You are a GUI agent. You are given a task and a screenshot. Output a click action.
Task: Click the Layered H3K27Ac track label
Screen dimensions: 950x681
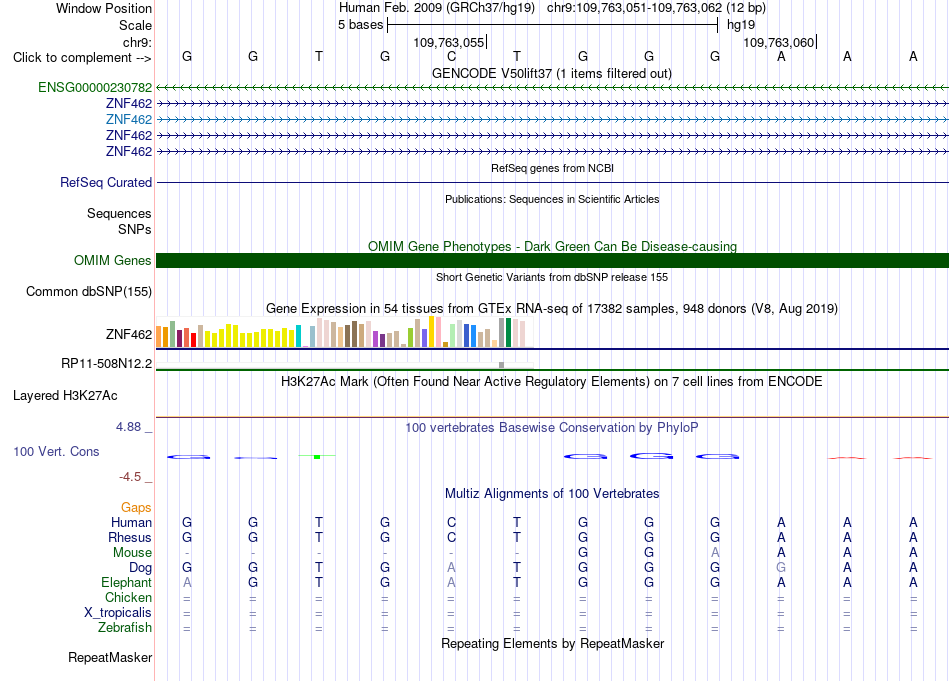pos(65,396)
